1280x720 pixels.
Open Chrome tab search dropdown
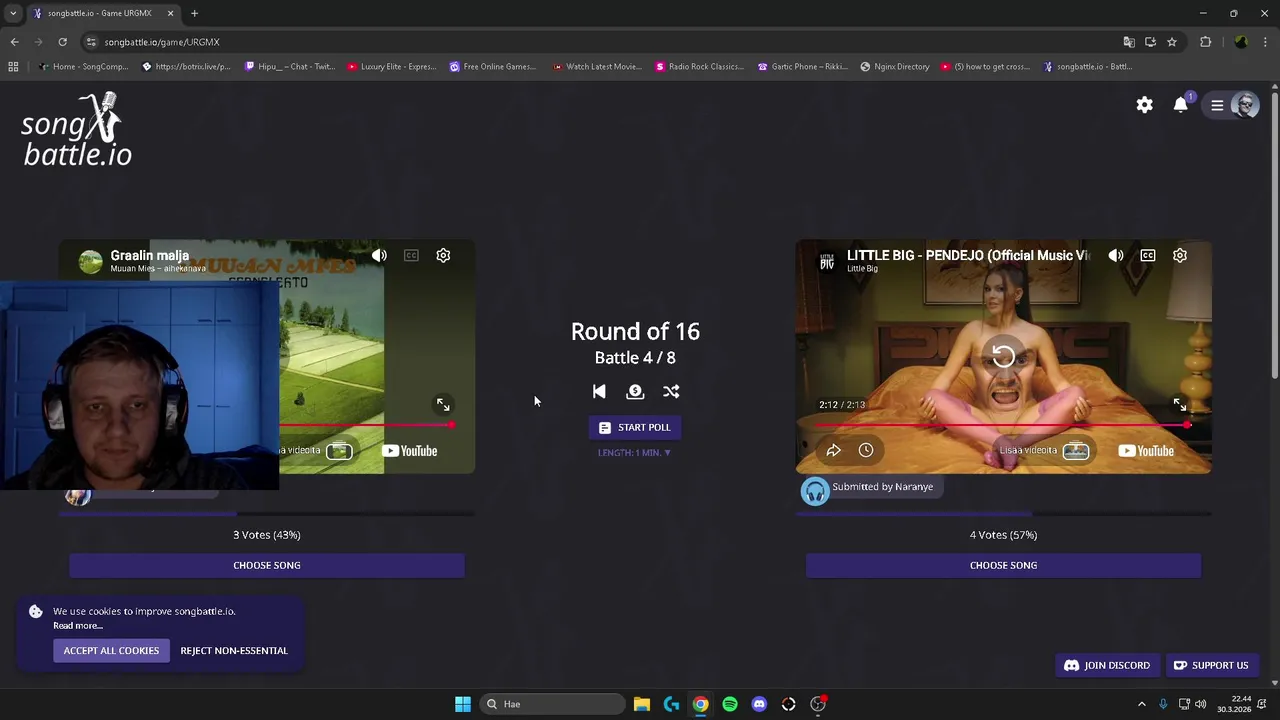13,13
